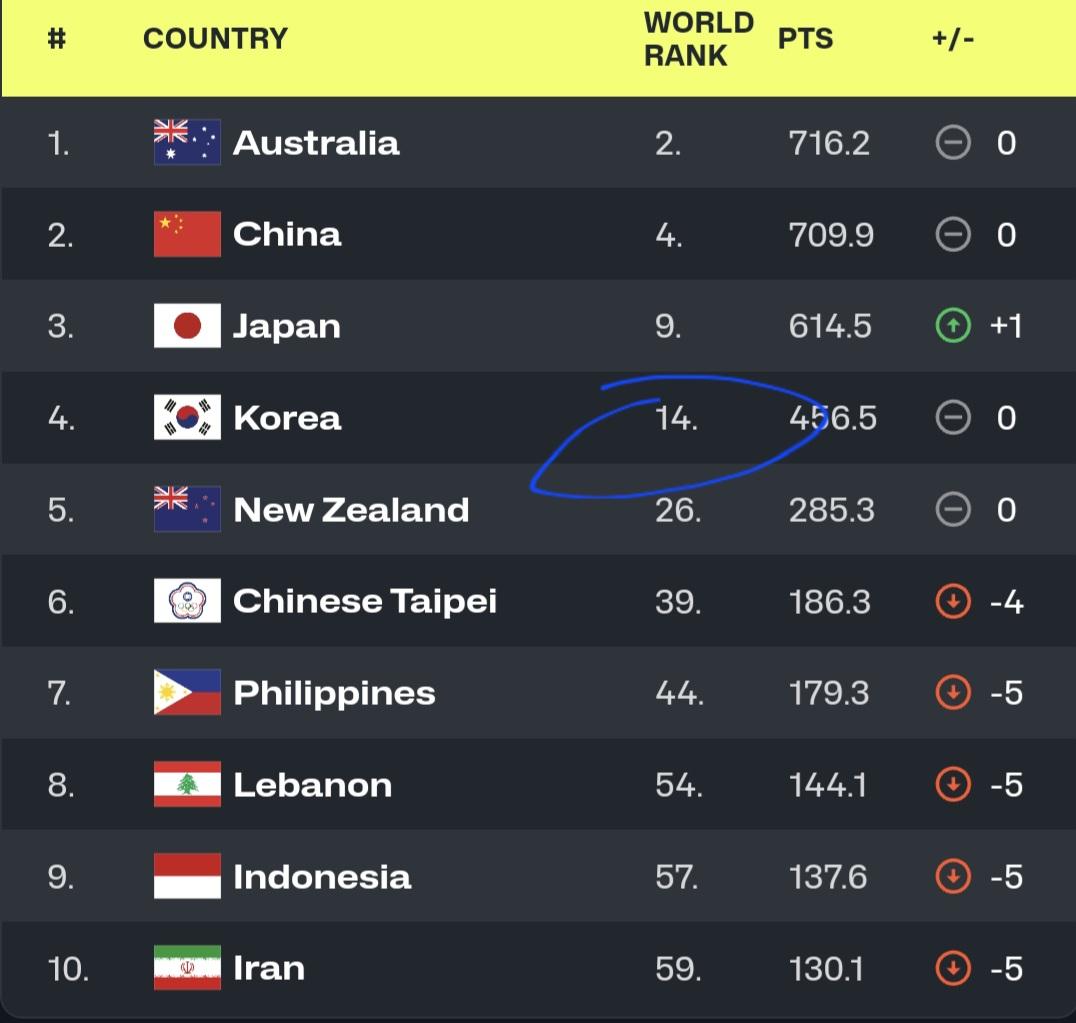1076x1023 pixels.
Task: Click Chinese Taipei's red down-arrow indicator
Action: tap(953, 602)
